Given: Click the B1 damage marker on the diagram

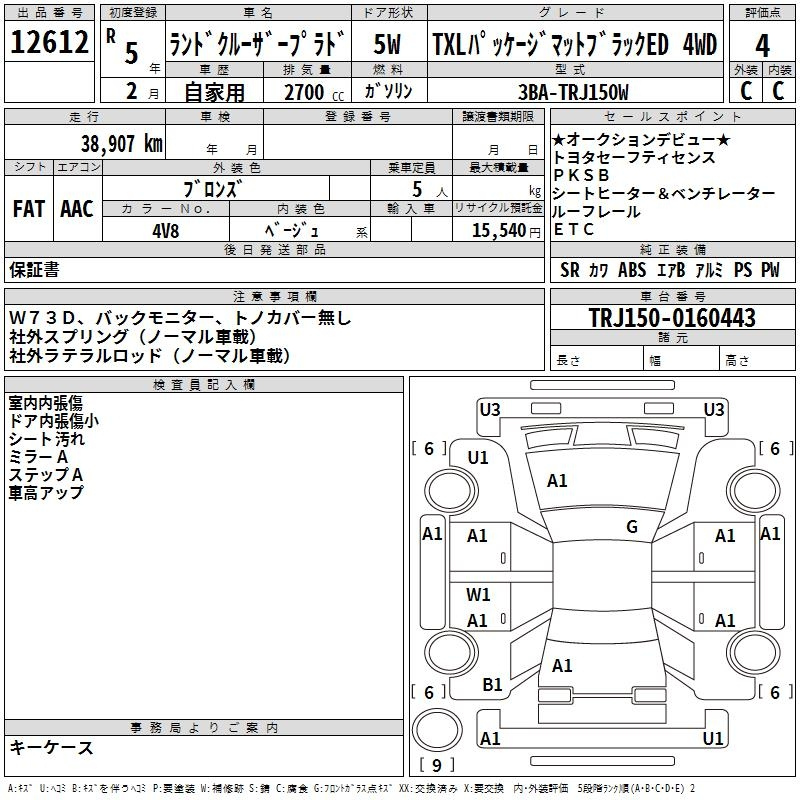Looking at the screenshot, I should [492, 684].
